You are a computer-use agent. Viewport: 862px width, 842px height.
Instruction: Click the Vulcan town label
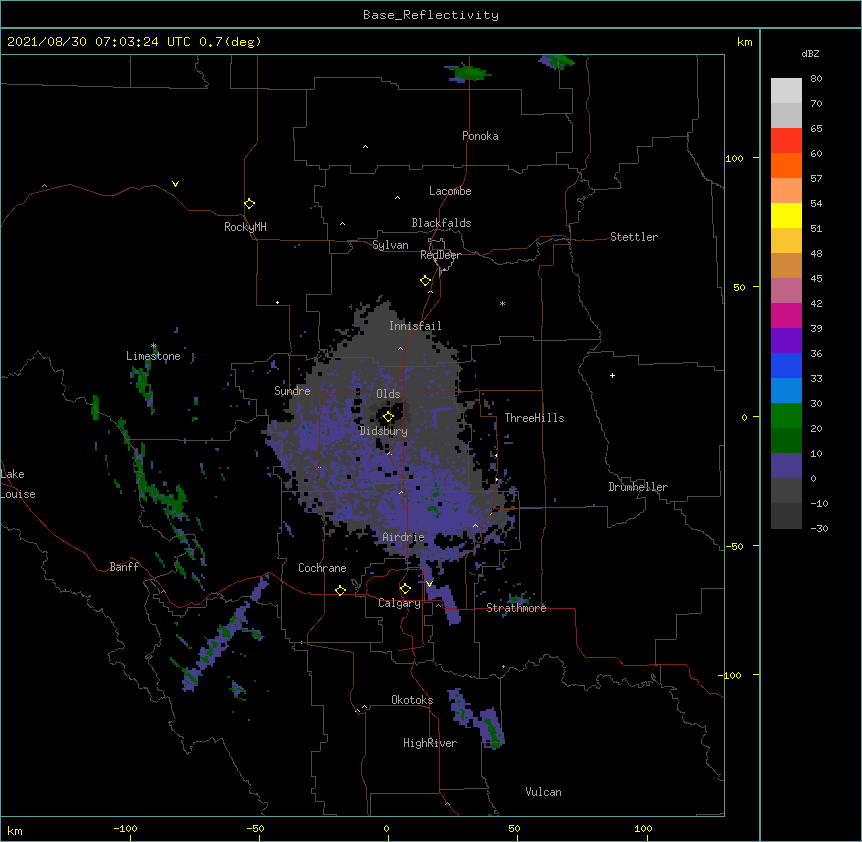pos(543,792)
